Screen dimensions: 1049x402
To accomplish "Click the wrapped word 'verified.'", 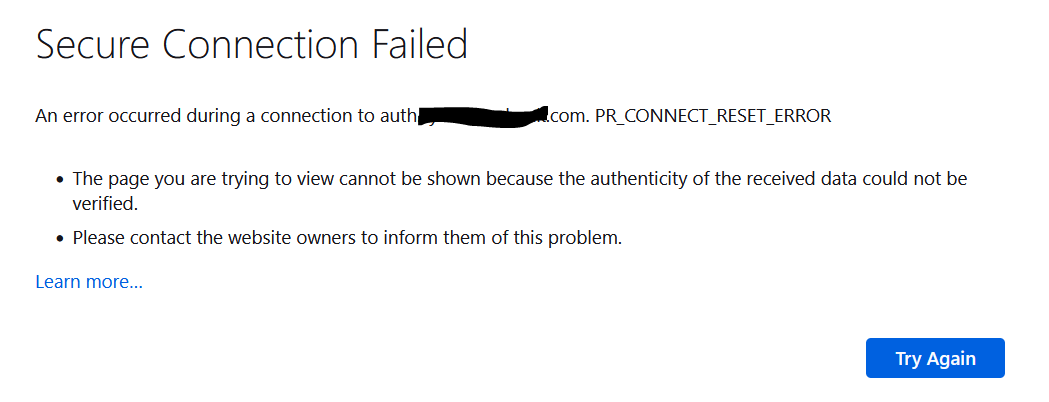I will [105, 204].
